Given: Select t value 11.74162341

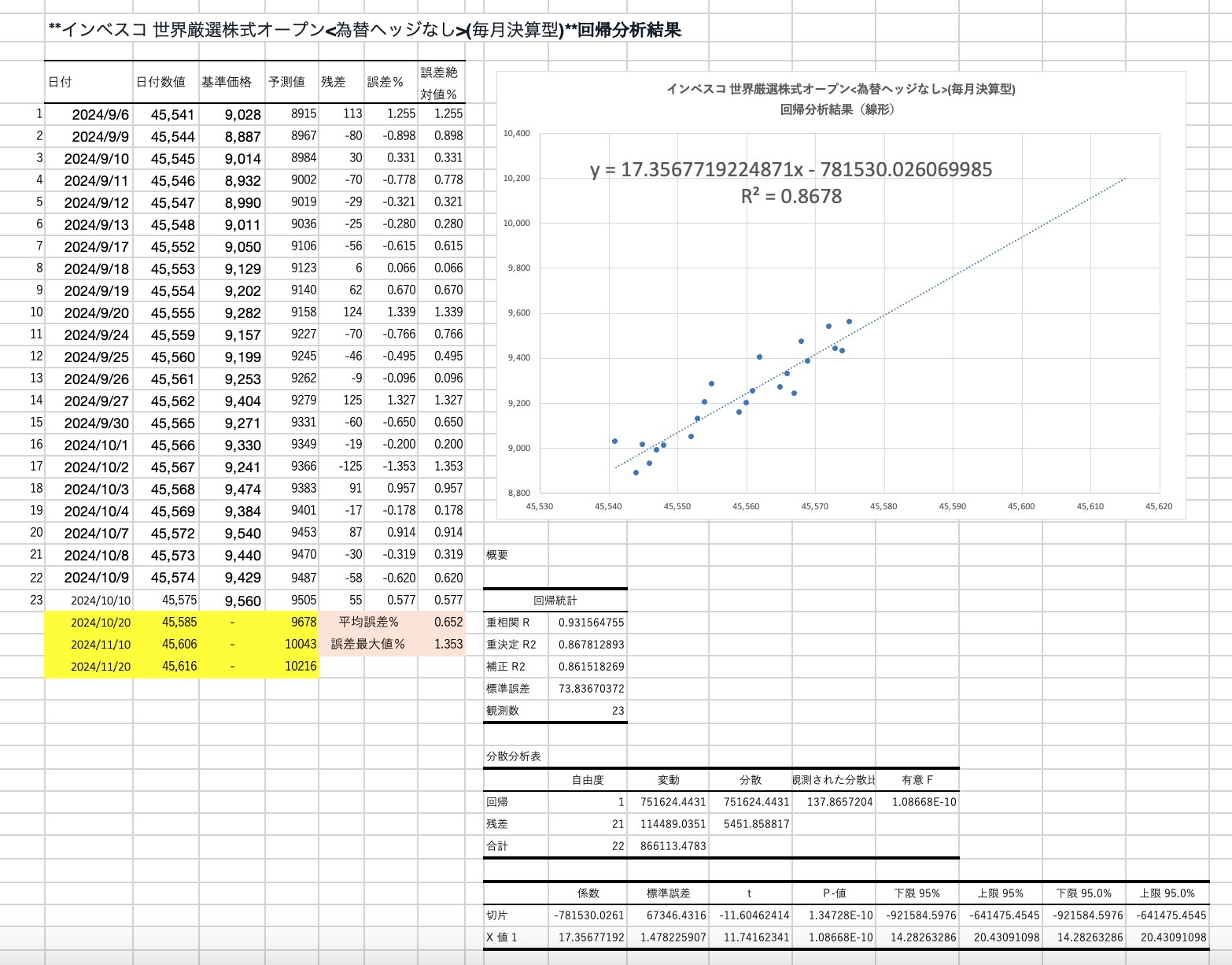Looking at the screenshot, I should coord(756,937).
